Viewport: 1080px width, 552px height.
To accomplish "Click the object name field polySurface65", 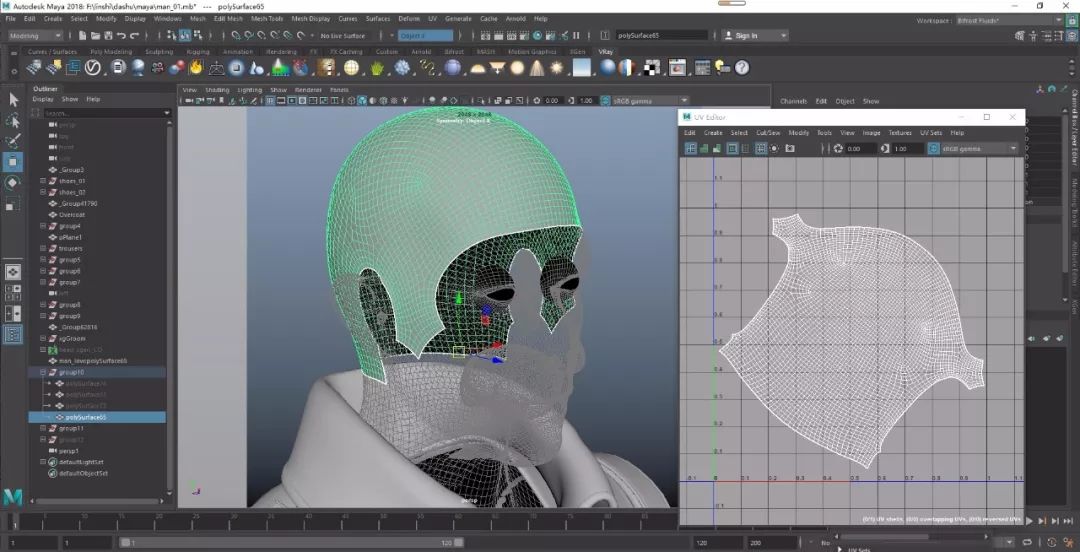I will 661,35.
